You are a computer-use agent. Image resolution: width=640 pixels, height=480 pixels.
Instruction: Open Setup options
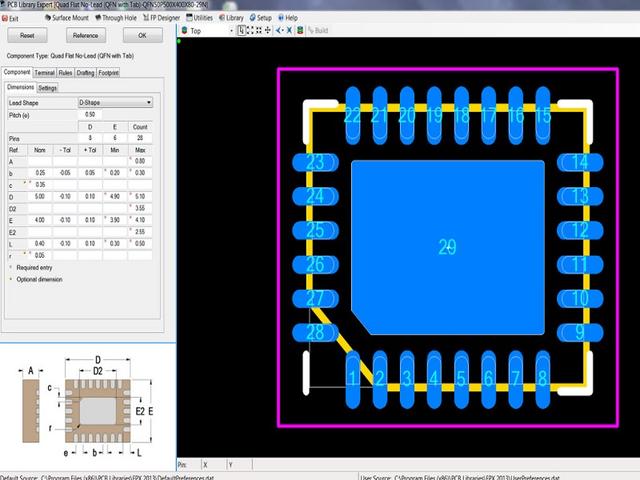263,18
